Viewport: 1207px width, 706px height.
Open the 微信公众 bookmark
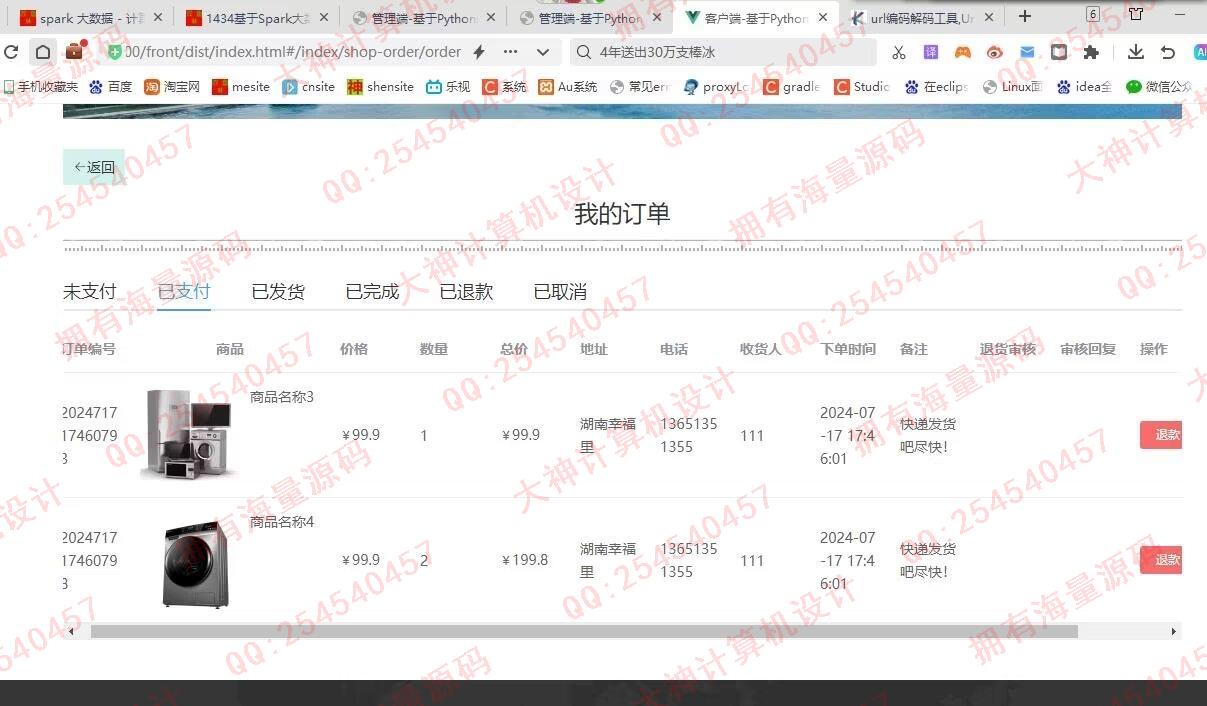click(1160, 87)
